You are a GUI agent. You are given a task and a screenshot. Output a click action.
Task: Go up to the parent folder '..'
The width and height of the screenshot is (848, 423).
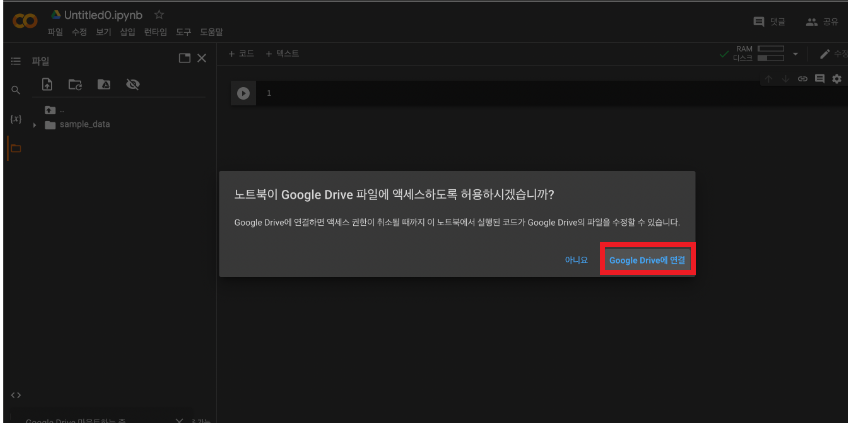click(x=55, y=110)
